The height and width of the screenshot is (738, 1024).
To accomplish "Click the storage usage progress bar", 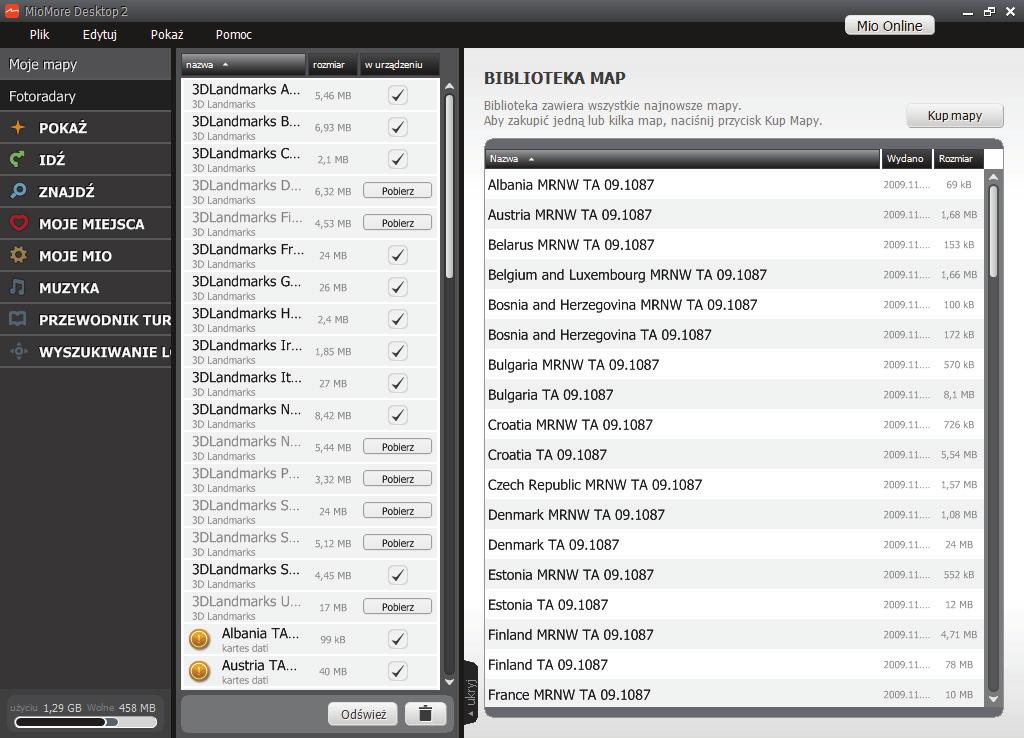I will pos(86,722).
